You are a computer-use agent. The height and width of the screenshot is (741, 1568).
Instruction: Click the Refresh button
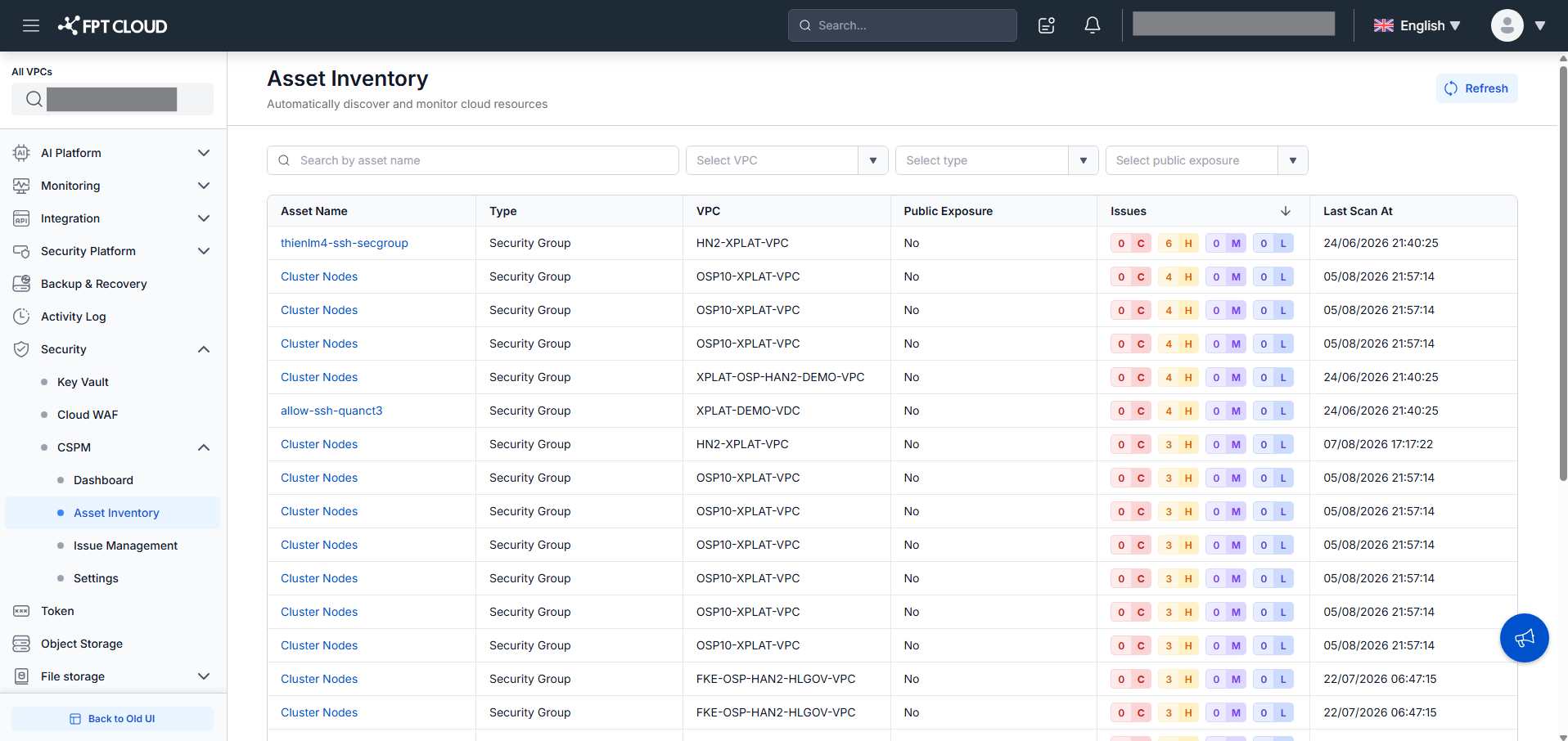pyautogui.click(x=1476, y=88)
